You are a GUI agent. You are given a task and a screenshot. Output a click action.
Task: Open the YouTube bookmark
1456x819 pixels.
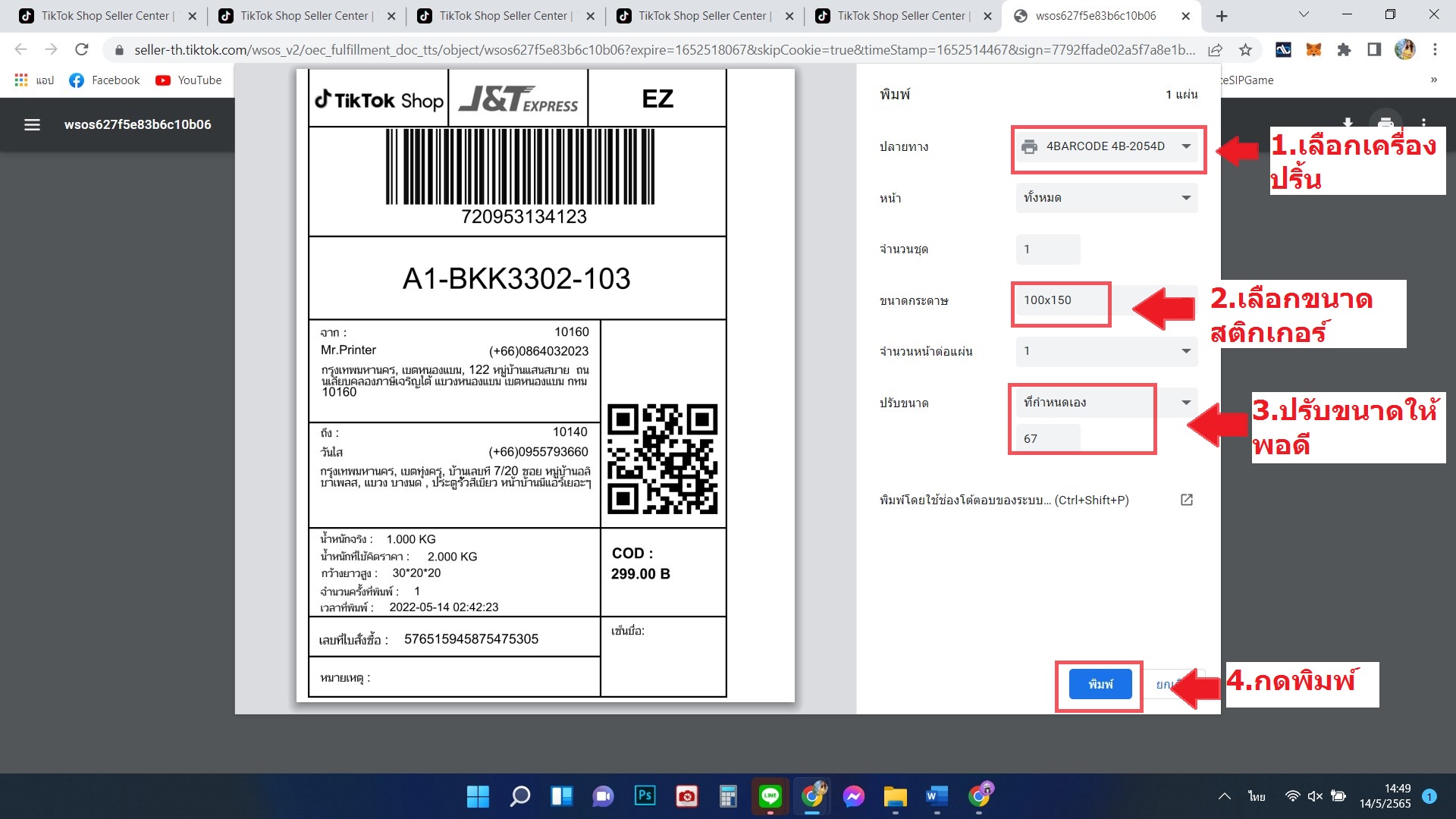coord(189,80)
